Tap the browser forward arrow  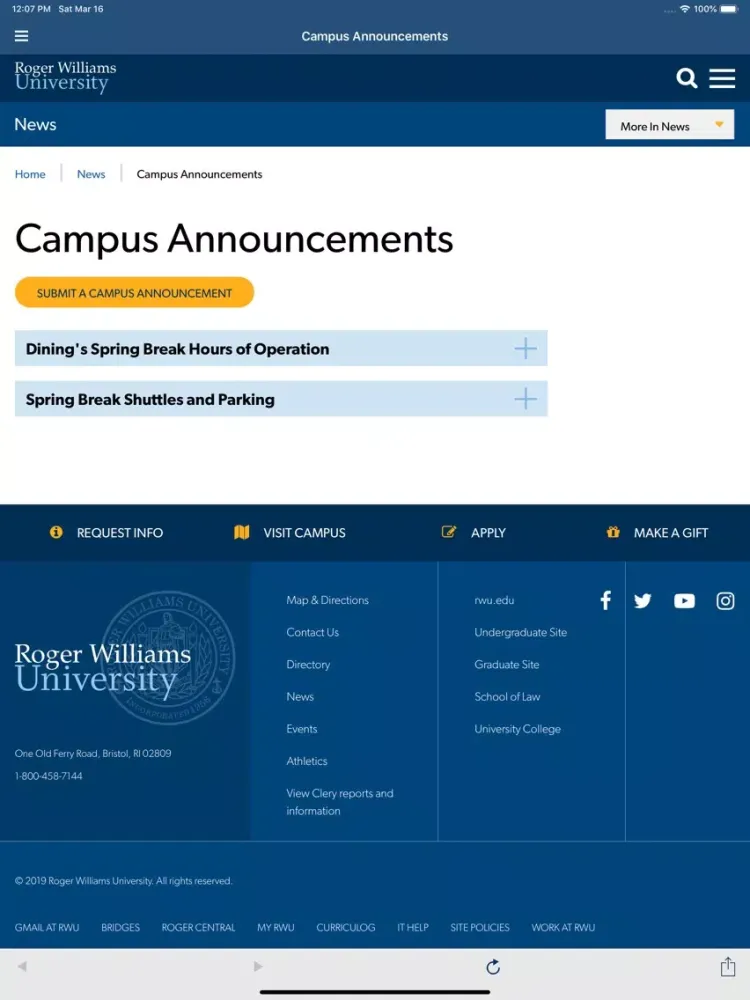tap(258, 966)
